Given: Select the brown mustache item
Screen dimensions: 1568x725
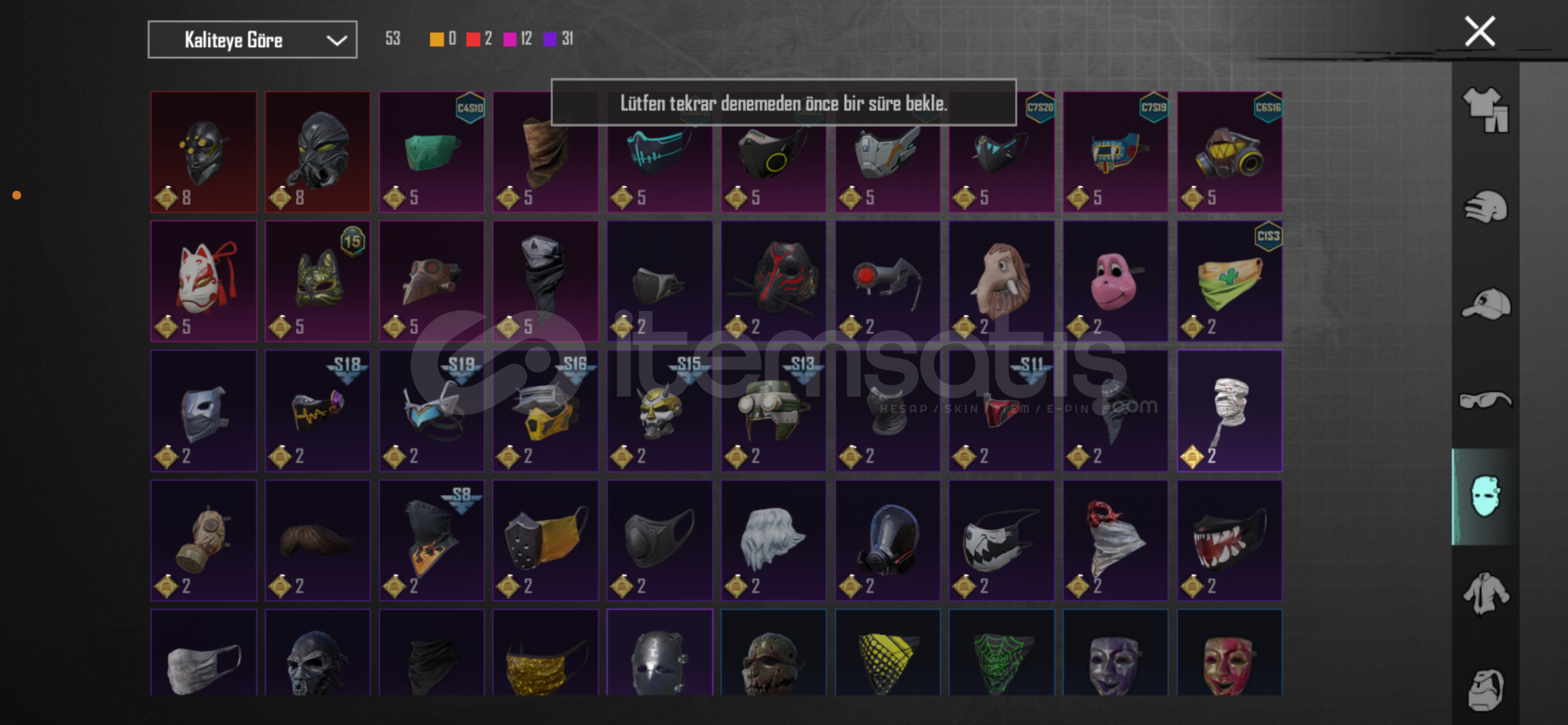Looking at the screenshot, I should coord(317,540).
